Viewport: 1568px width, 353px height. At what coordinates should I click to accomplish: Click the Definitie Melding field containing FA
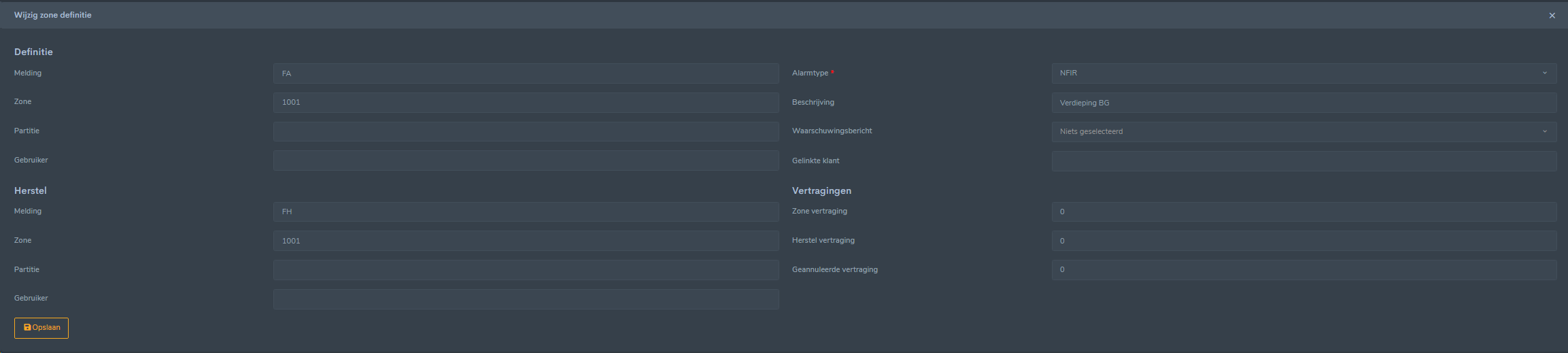tap(526, 73)
